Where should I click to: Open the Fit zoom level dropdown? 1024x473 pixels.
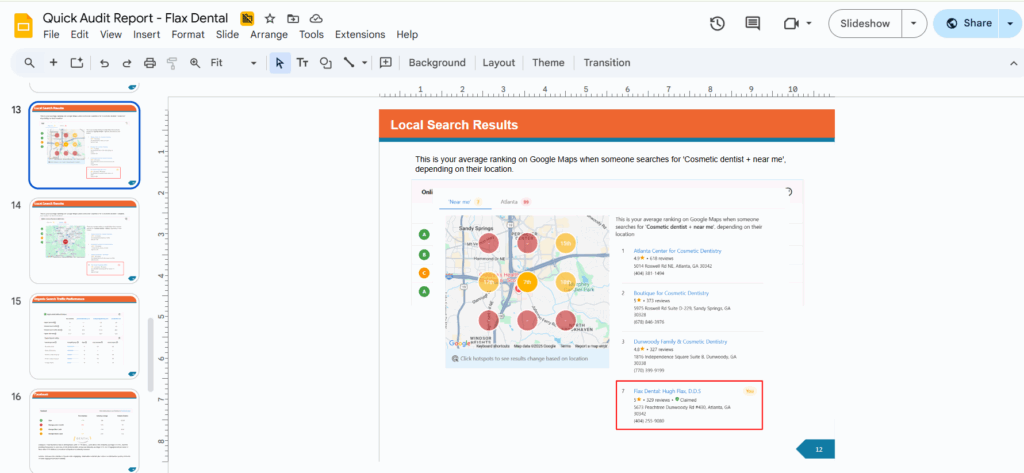pyautogui.click(x=234, y=63)
